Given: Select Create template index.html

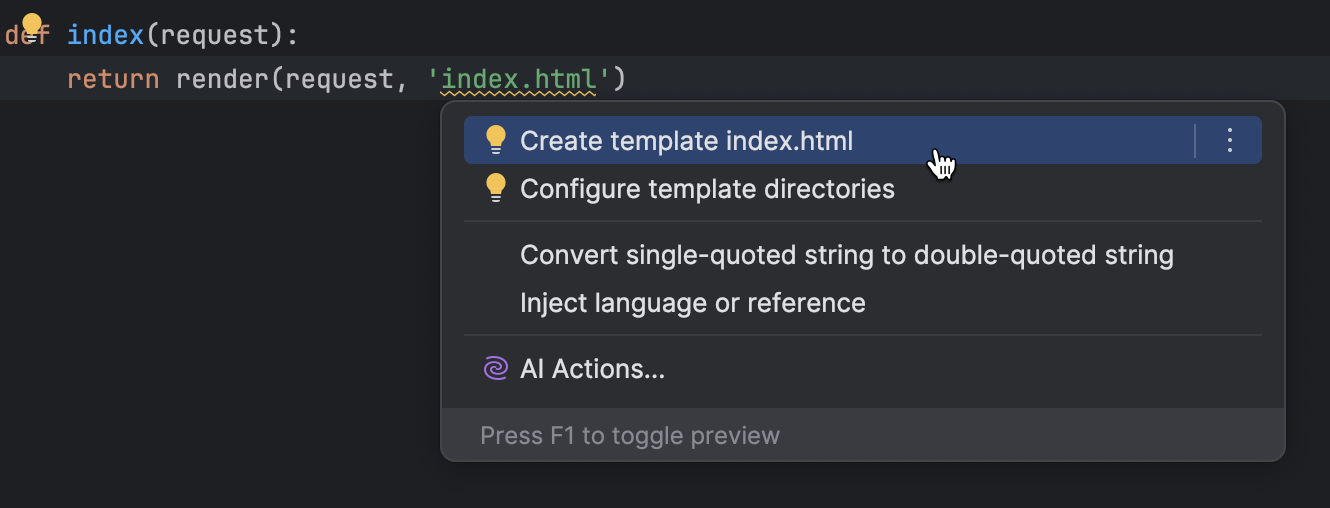Looking at the screenshot, I should (686, 141).
